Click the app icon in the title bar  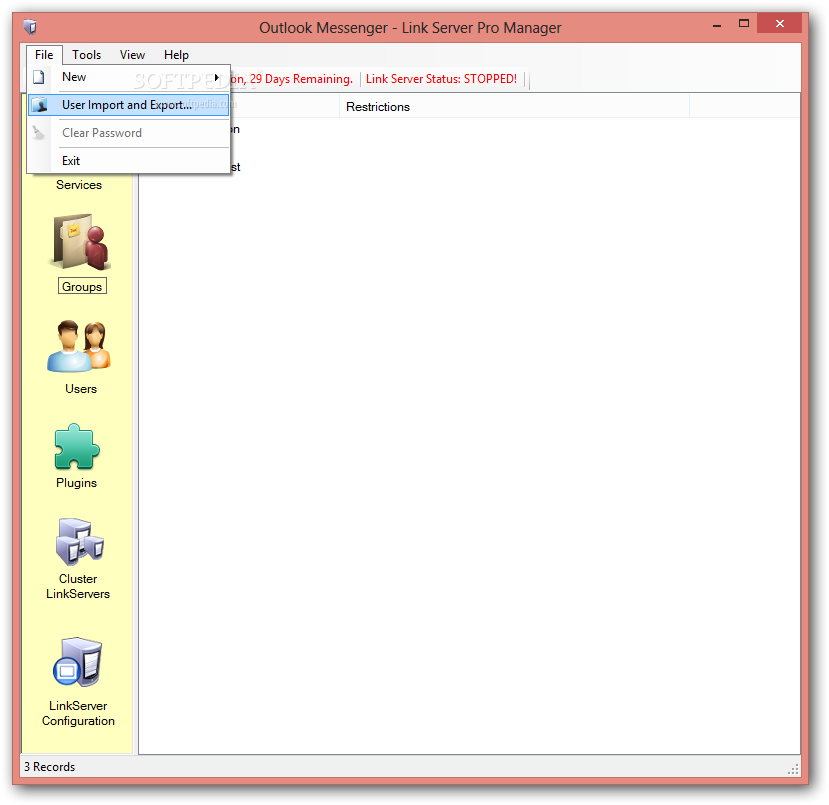click(x=30, y=26)
